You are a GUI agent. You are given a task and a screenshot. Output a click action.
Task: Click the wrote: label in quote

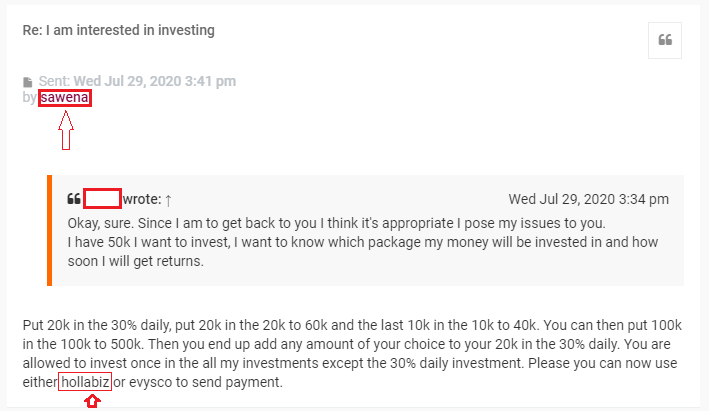142,199
